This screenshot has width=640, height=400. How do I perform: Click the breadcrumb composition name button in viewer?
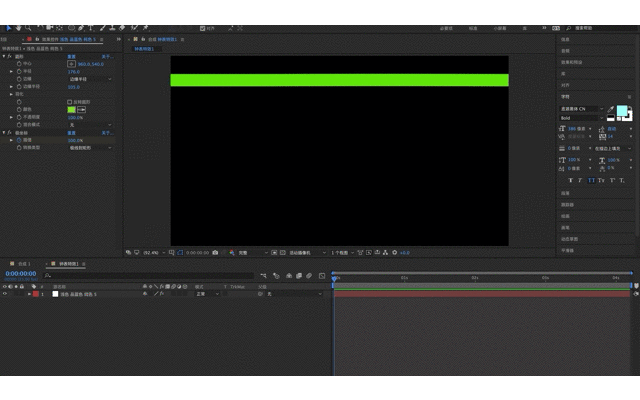coord(144,49)
